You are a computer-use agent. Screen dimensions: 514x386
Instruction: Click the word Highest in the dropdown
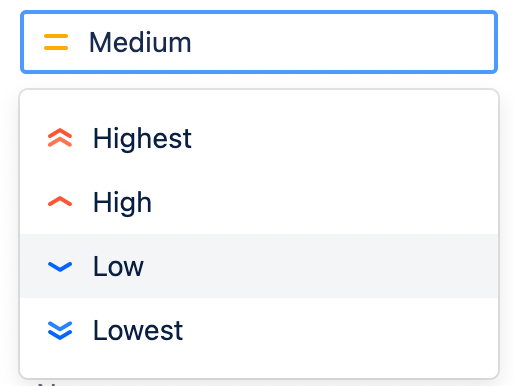pyautogui.click(x=142, y=138)
